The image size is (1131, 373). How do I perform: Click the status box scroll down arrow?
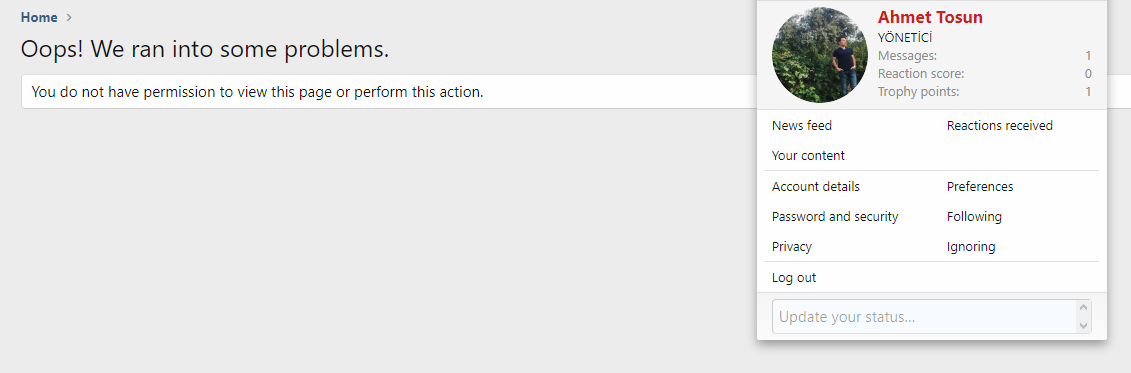(1083, 326)
